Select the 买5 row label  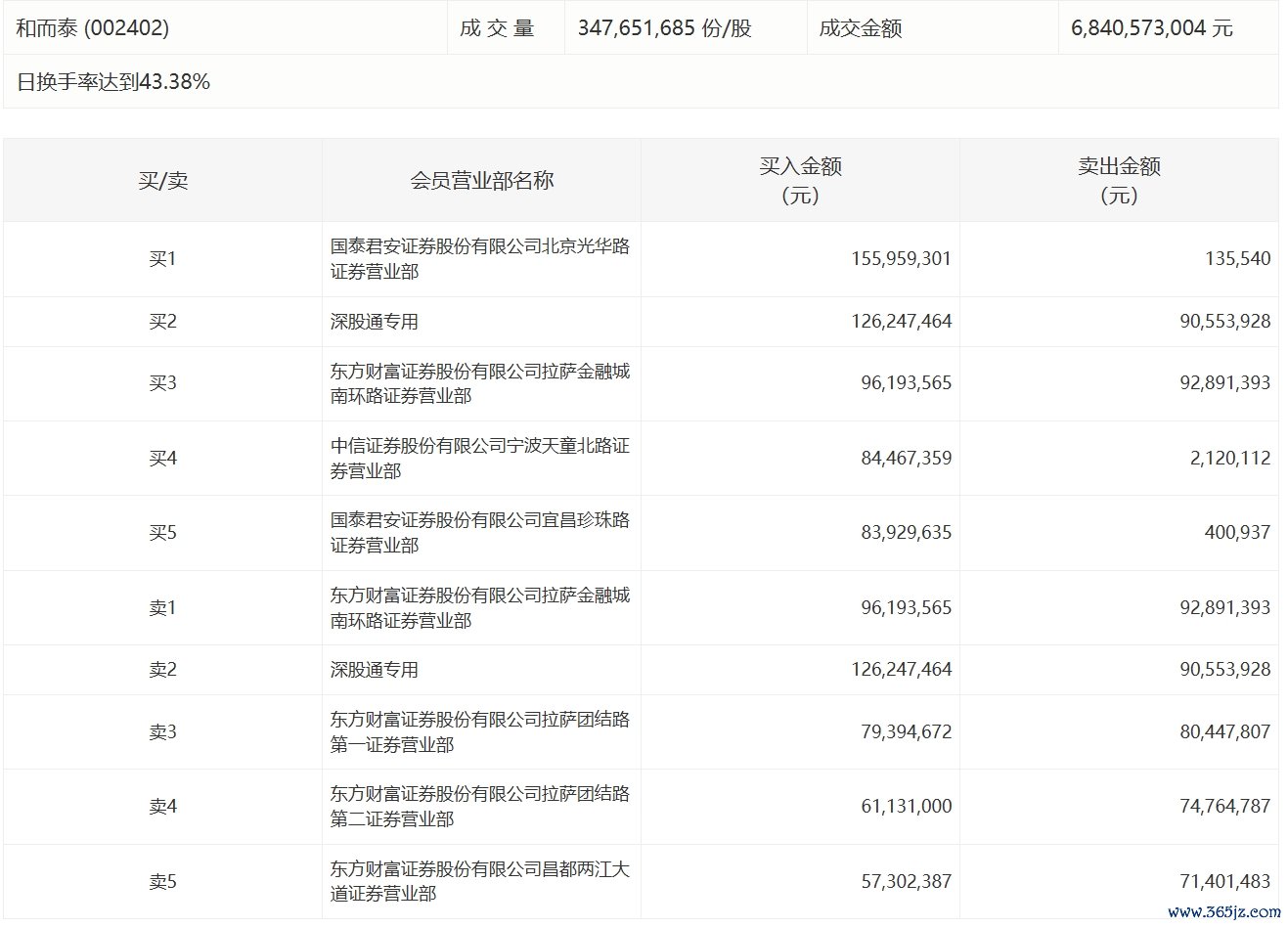[x=162, y=533]
